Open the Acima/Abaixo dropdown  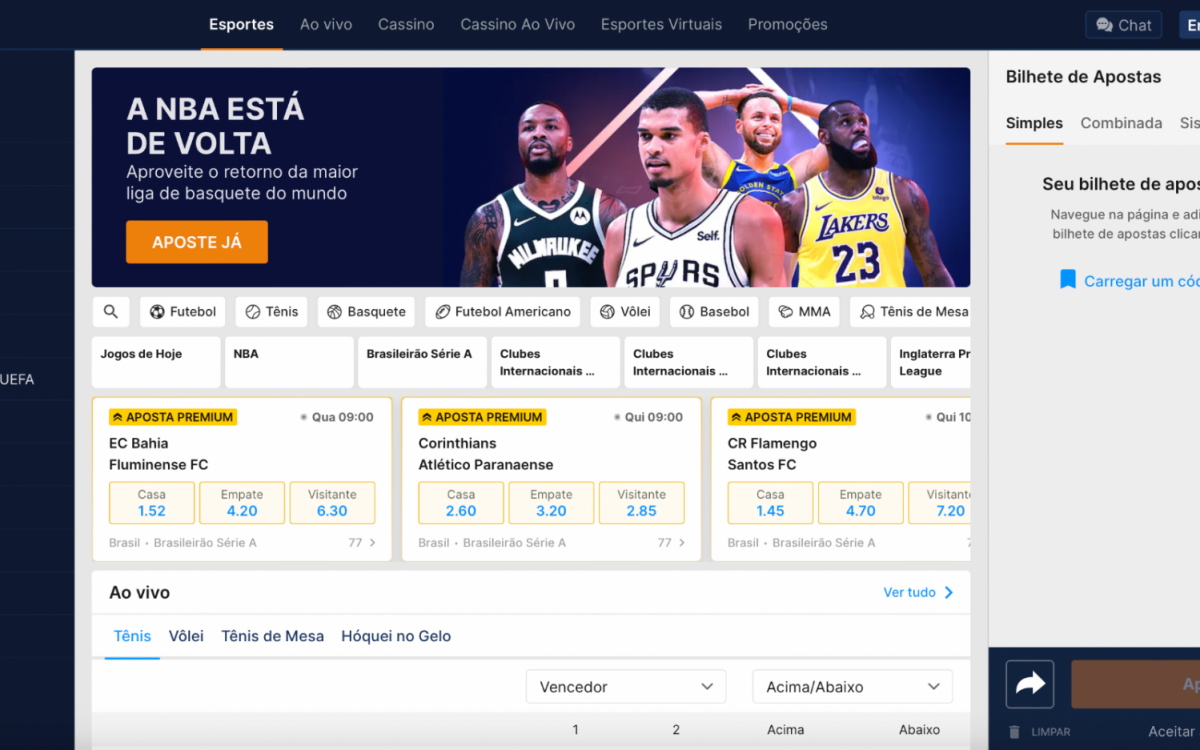852,686
